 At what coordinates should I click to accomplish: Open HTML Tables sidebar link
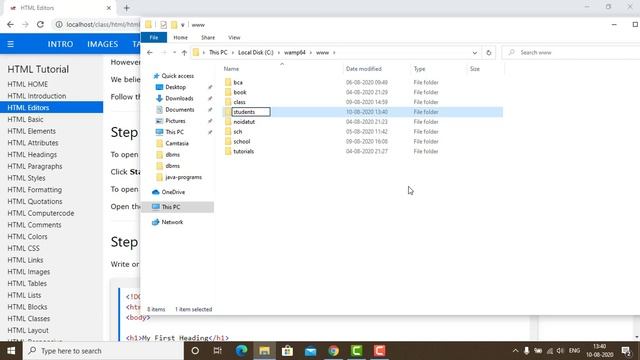point(27,283)
